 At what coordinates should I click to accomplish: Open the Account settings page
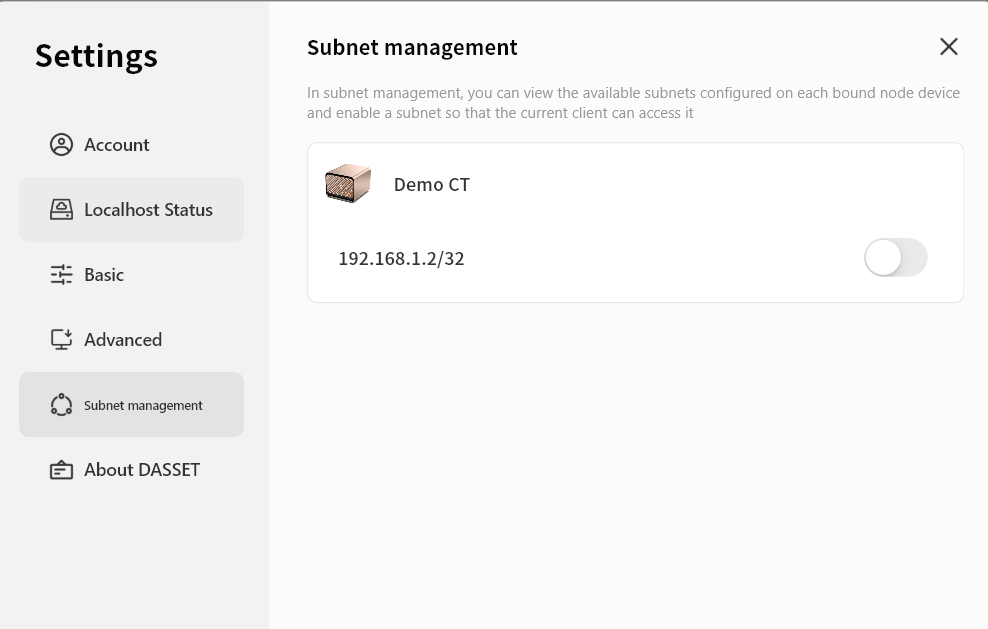click(117, 145)
